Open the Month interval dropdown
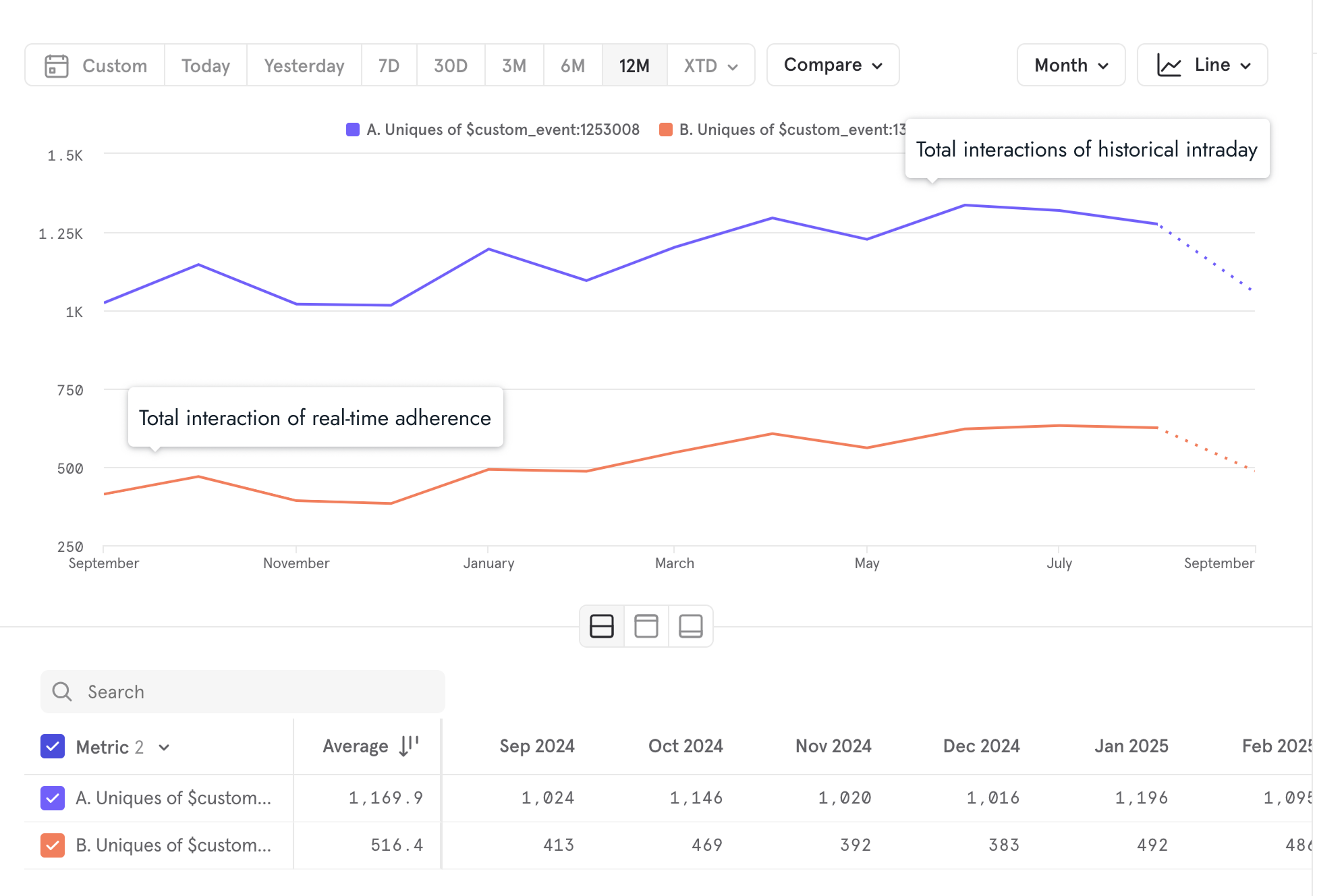 1071,65
